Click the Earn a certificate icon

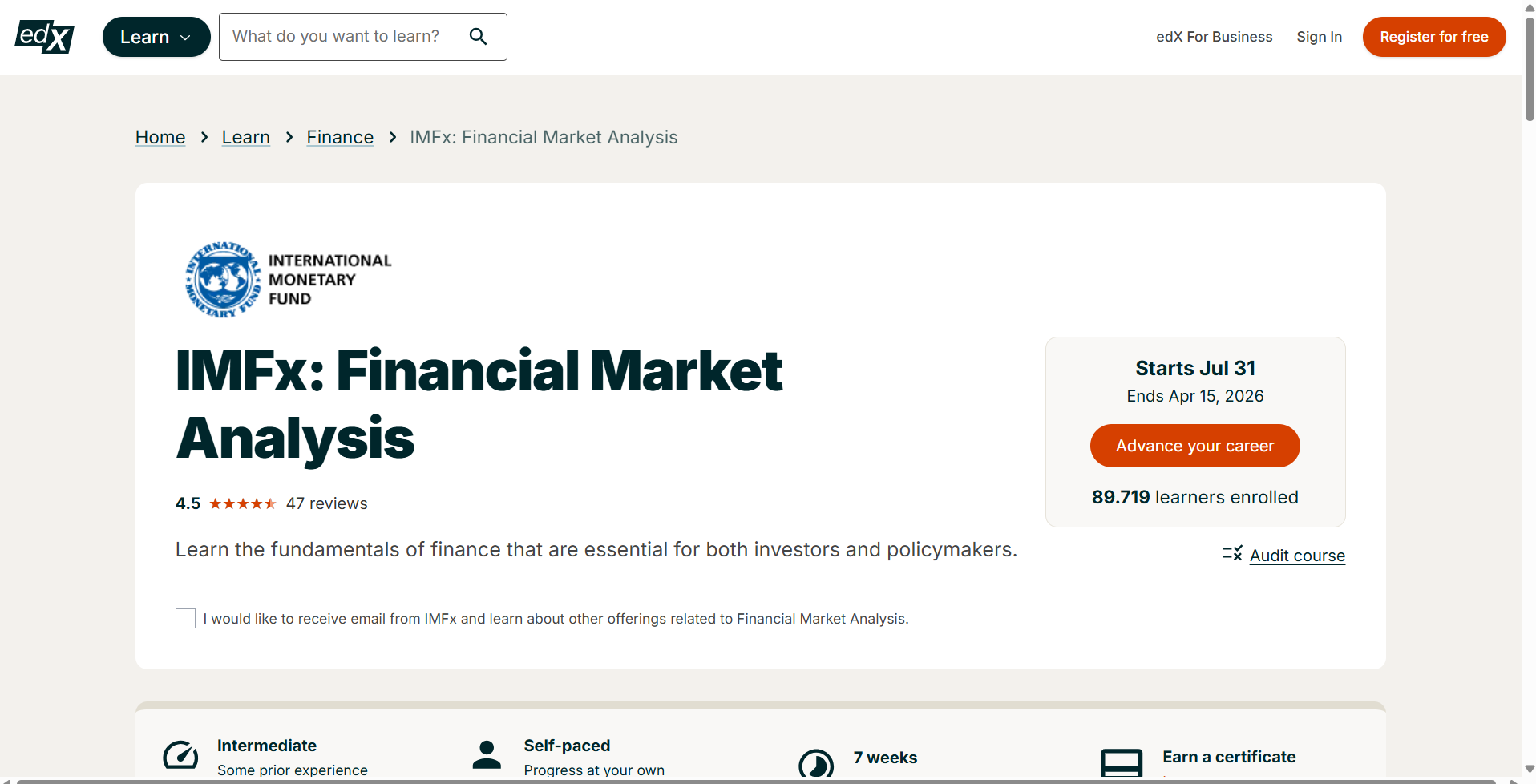click(x=1122, y=762)
